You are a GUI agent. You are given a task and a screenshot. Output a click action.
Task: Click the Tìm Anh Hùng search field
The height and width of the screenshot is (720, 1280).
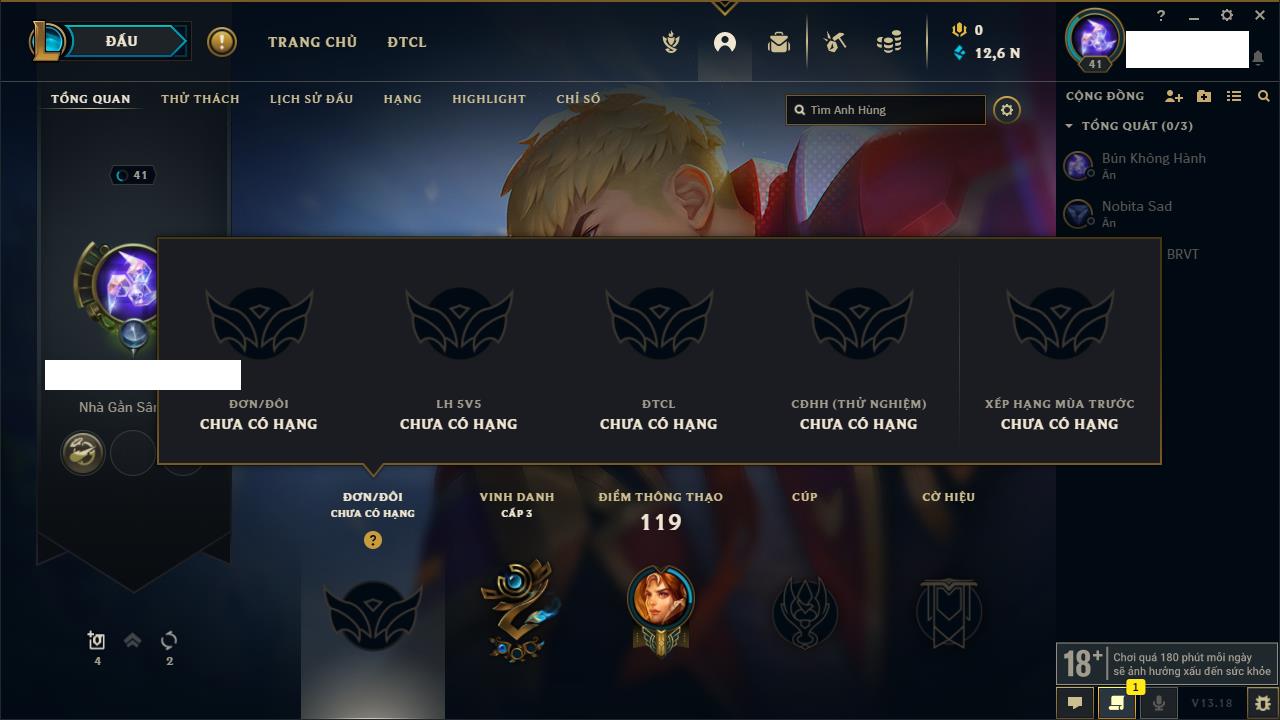[x=886, y=110]
